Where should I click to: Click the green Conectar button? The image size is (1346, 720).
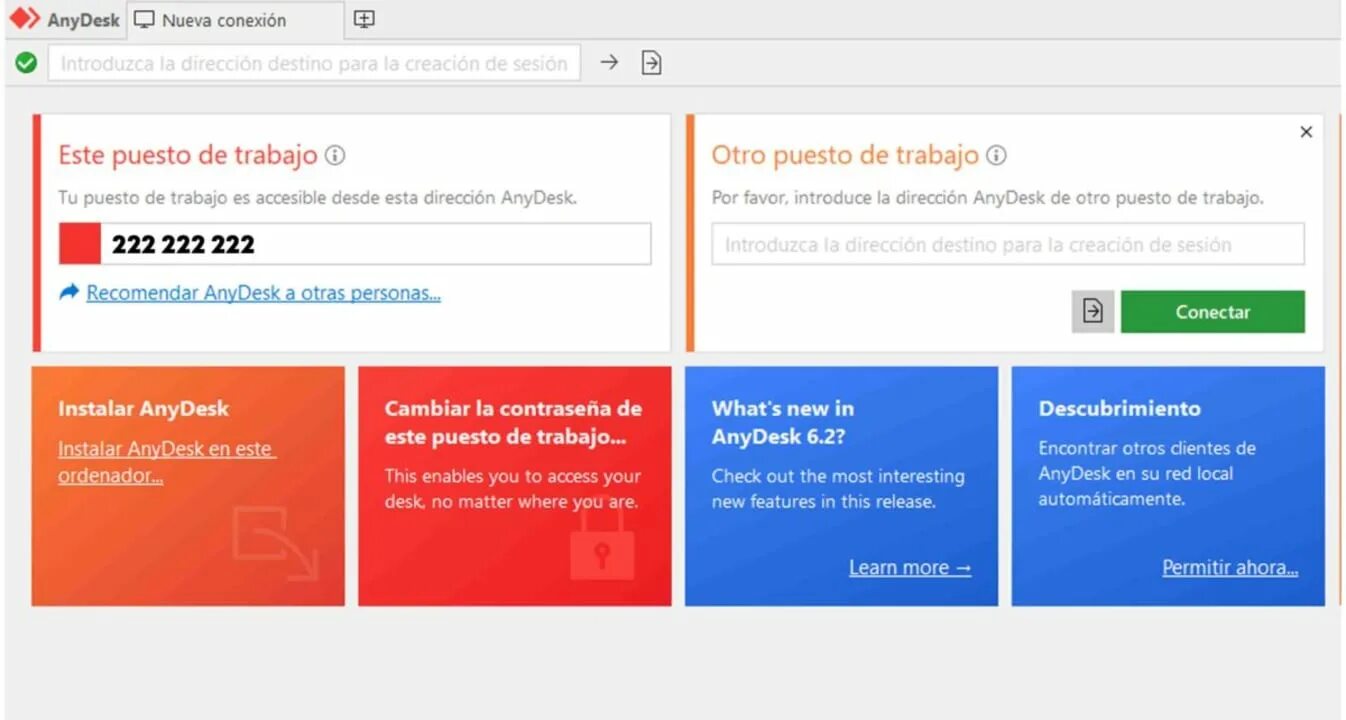point(1213,312)
